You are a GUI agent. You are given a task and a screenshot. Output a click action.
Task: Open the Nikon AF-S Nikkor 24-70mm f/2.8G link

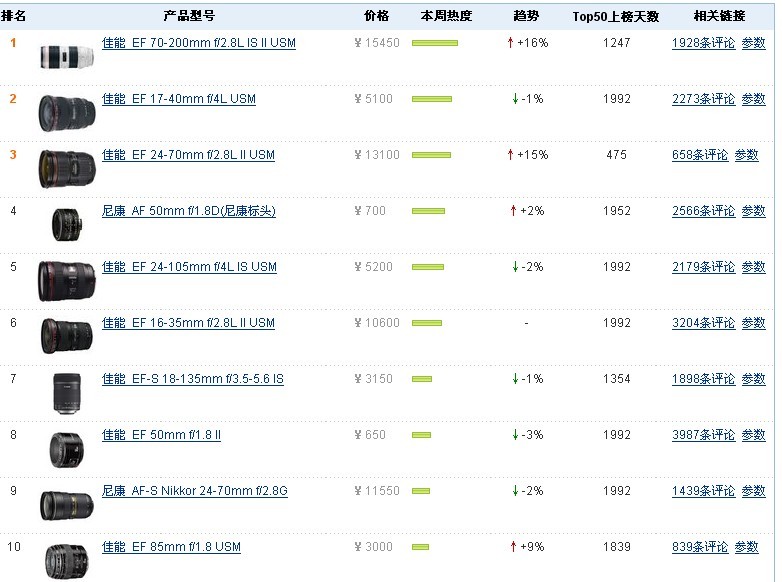point(195,491)
